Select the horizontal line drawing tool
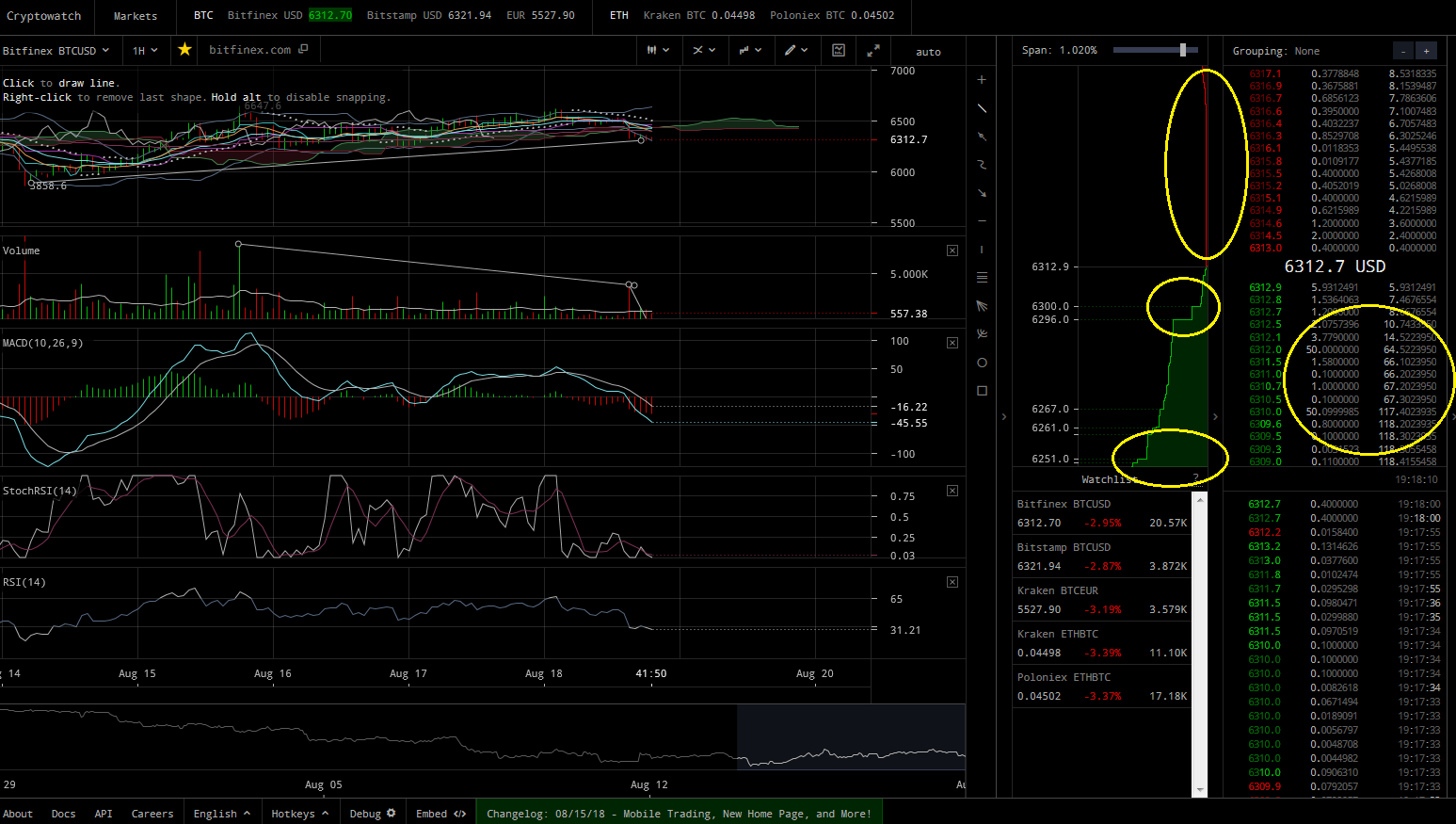 982,221
